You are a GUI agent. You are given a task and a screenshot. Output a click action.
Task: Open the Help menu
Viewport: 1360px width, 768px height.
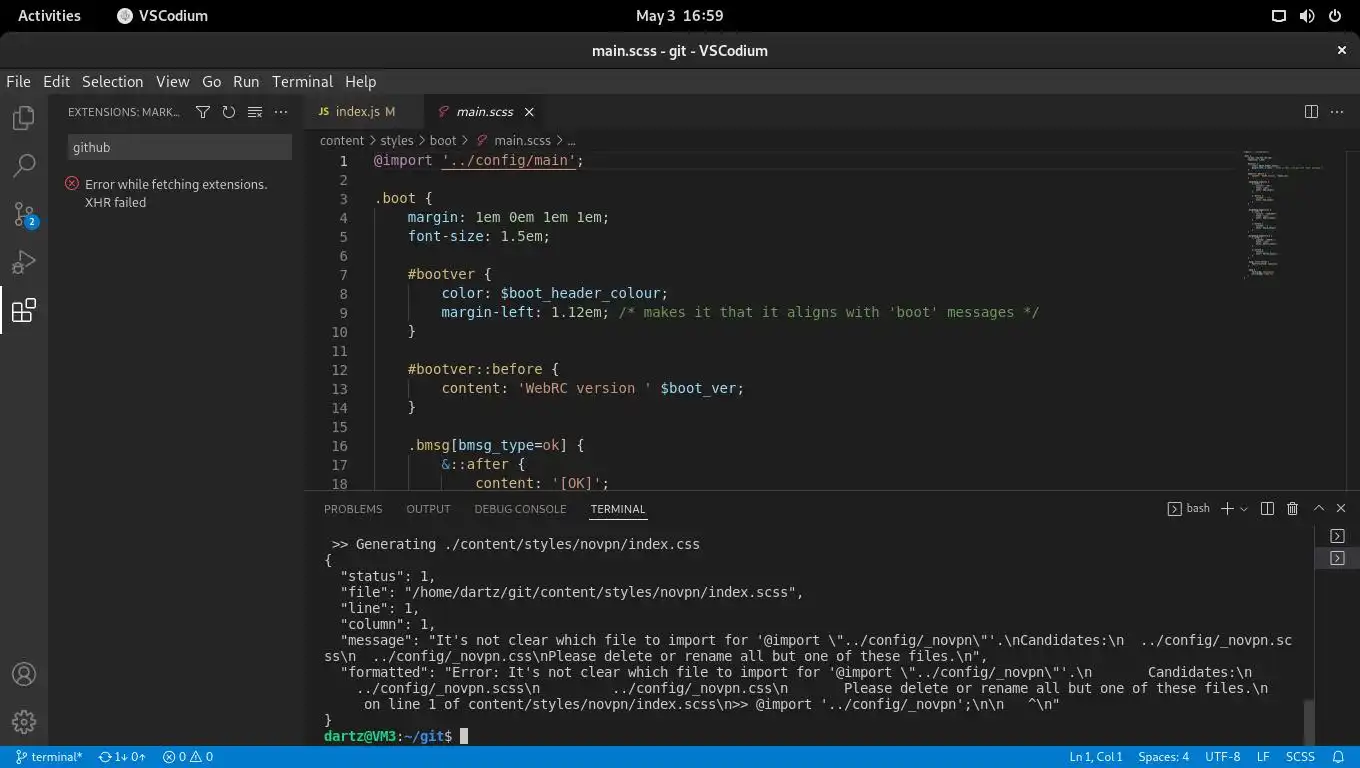coord(360,82)
